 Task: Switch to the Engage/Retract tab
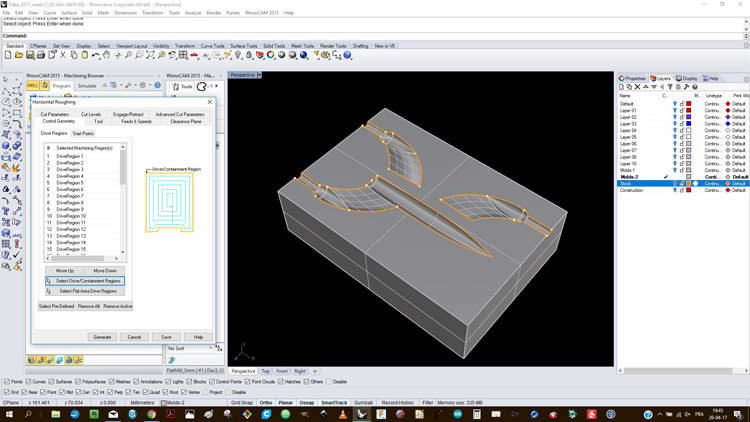[128, 114]
